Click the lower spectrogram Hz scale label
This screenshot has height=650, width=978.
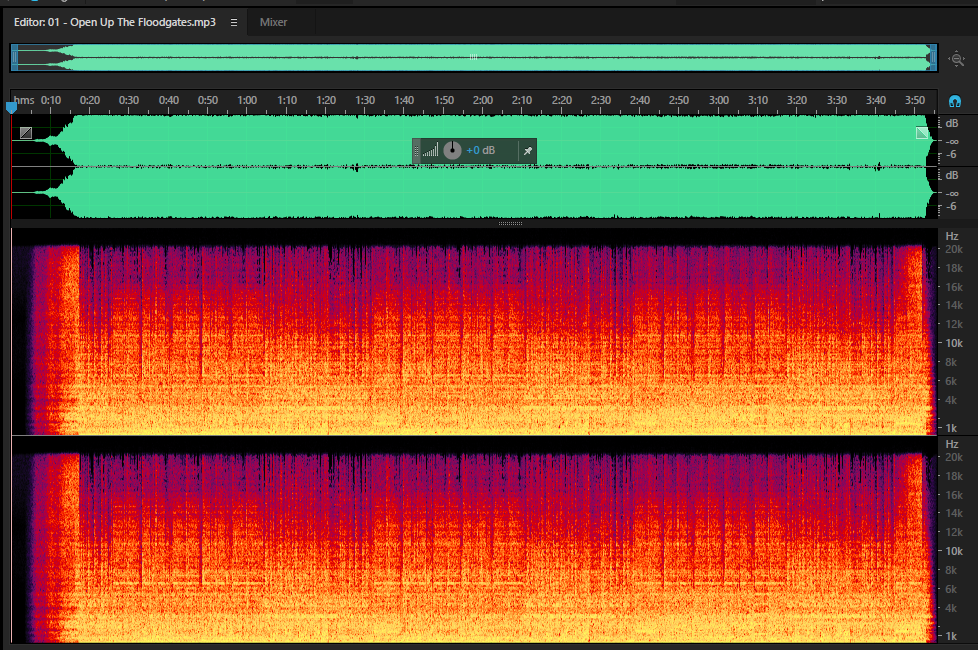point(952,444)
